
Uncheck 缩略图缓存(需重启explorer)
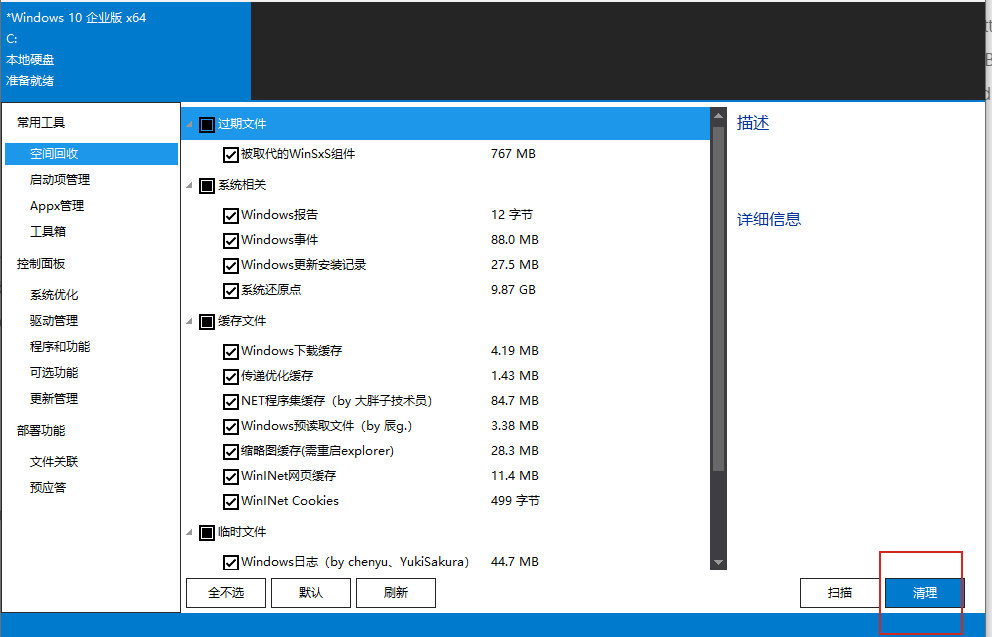[231, 451]
